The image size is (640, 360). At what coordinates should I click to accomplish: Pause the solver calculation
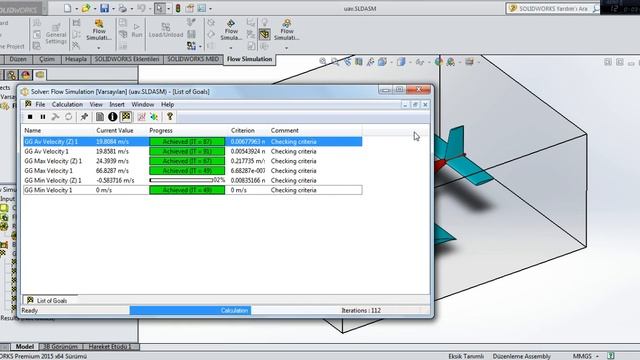click(42, 117)
